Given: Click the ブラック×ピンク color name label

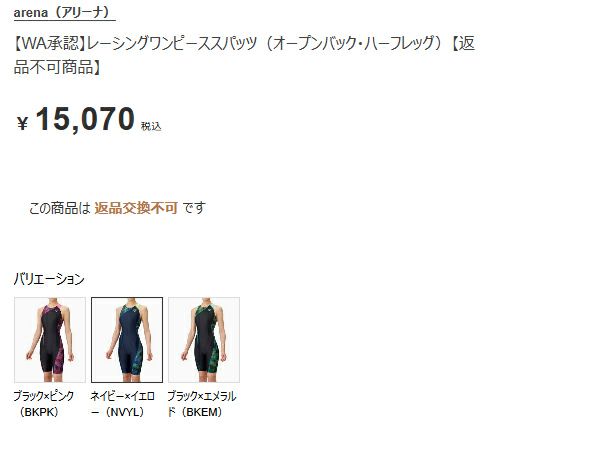Looking at the screenshot, I should click(44, 396).
